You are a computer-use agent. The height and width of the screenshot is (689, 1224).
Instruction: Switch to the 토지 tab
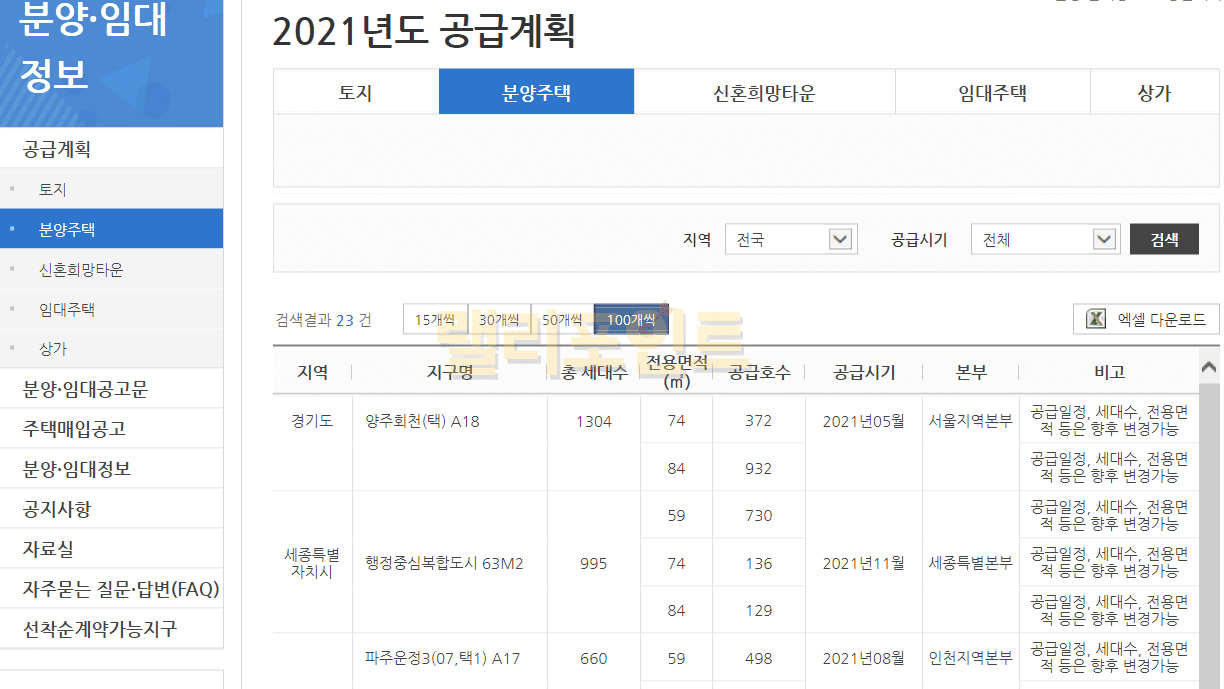coord(356,93)
